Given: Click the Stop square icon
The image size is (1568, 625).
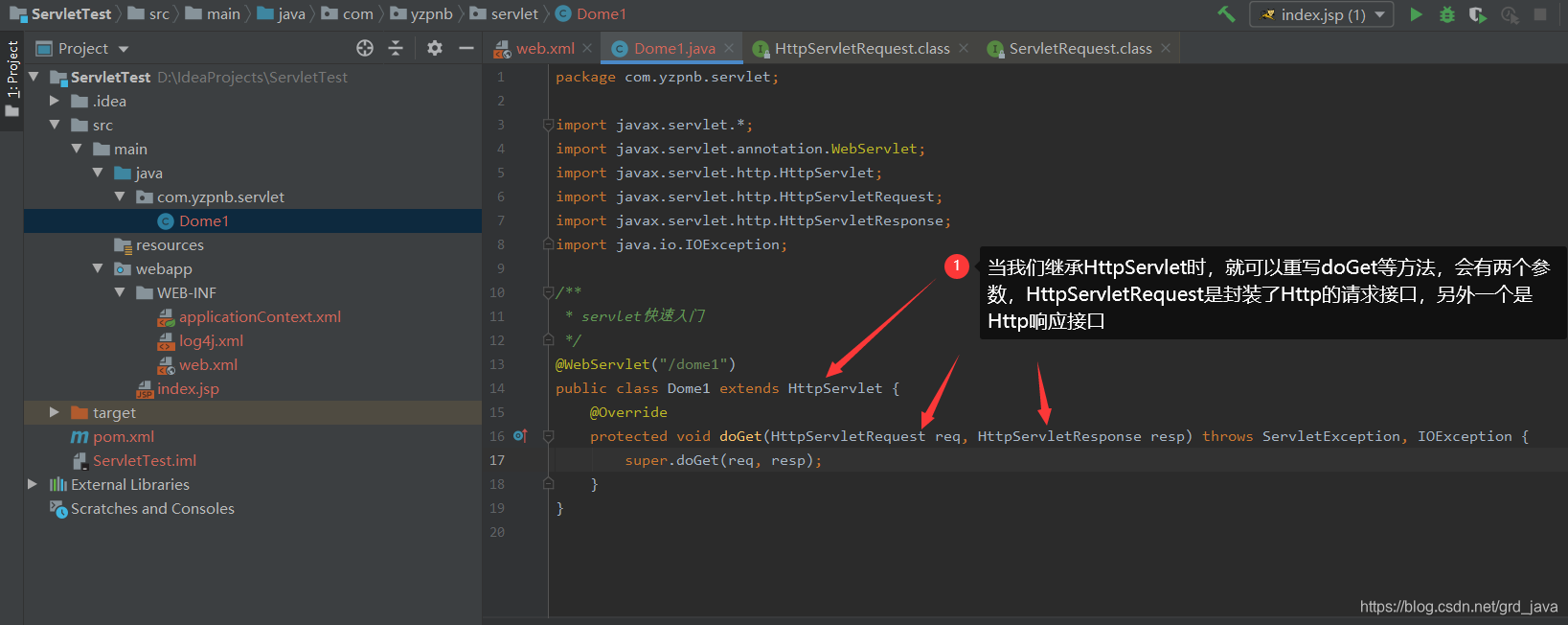Looking at the screenshot, I should pyautogui.click(x=1540, y=14).
